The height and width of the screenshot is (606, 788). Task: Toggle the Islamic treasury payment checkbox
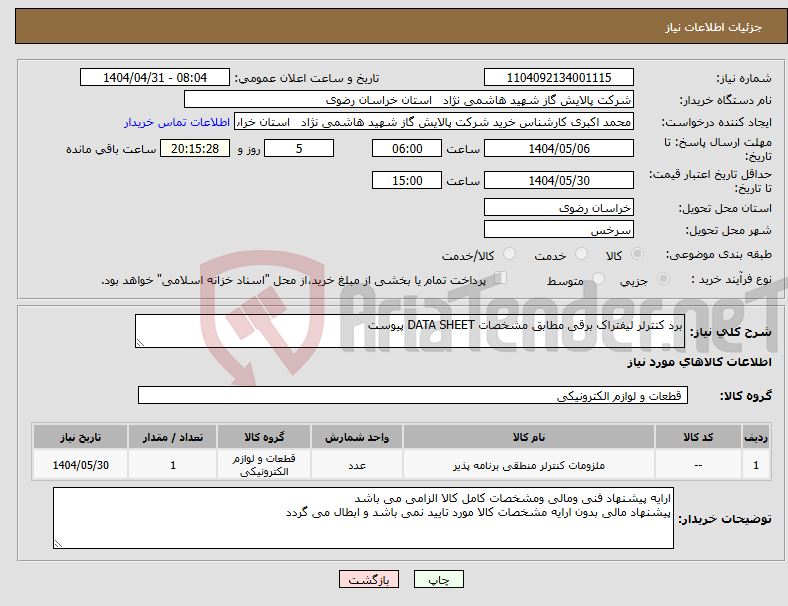[500, 278]
